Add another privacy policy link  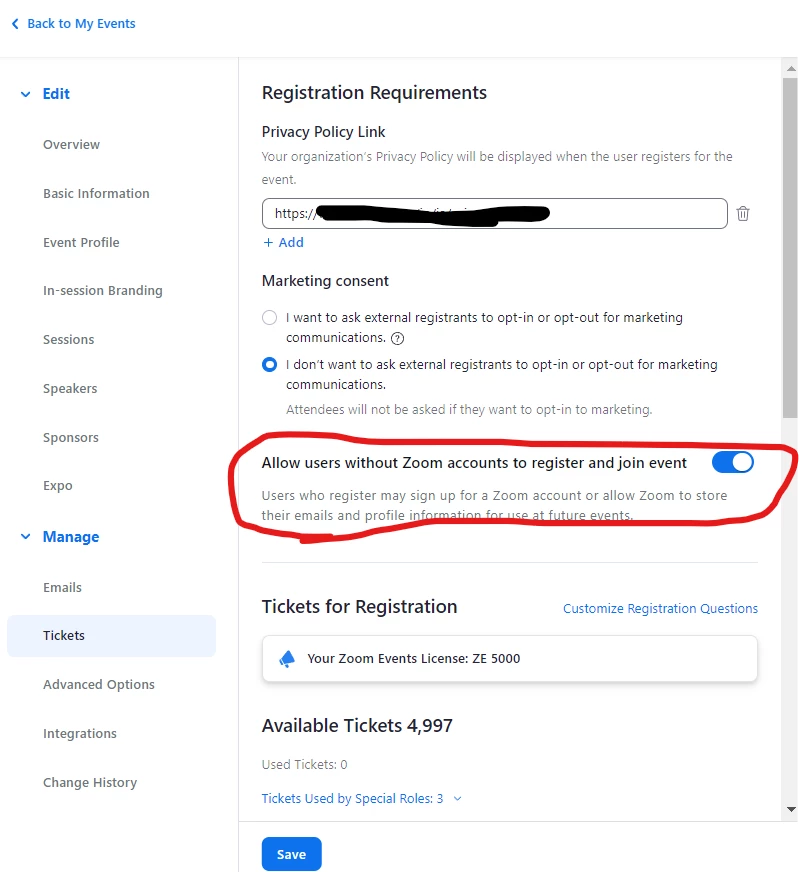[x=284, y=242]
